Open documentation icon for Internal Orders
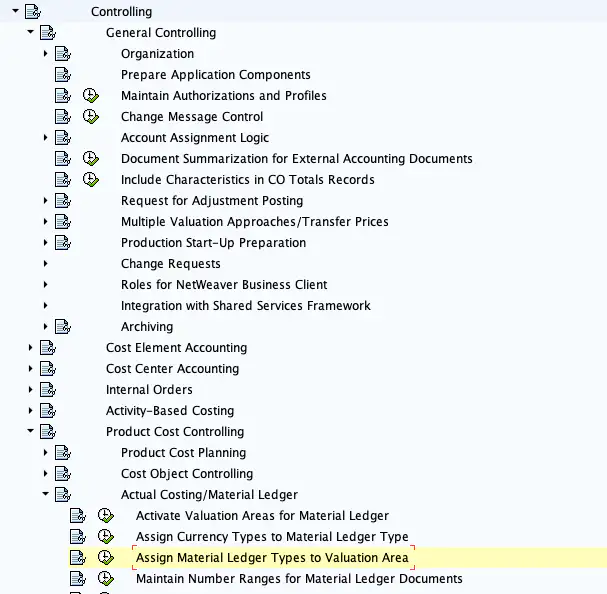 pyautogui.click(x=48, y=390)
